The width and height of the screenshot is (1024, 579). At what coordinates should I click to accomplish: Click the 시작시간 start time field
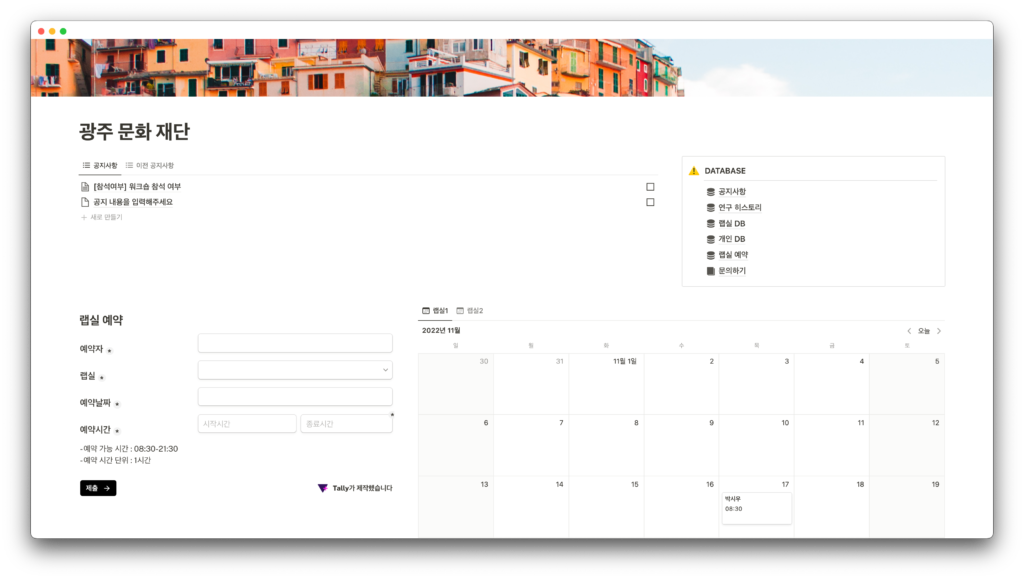pos(247,424)
